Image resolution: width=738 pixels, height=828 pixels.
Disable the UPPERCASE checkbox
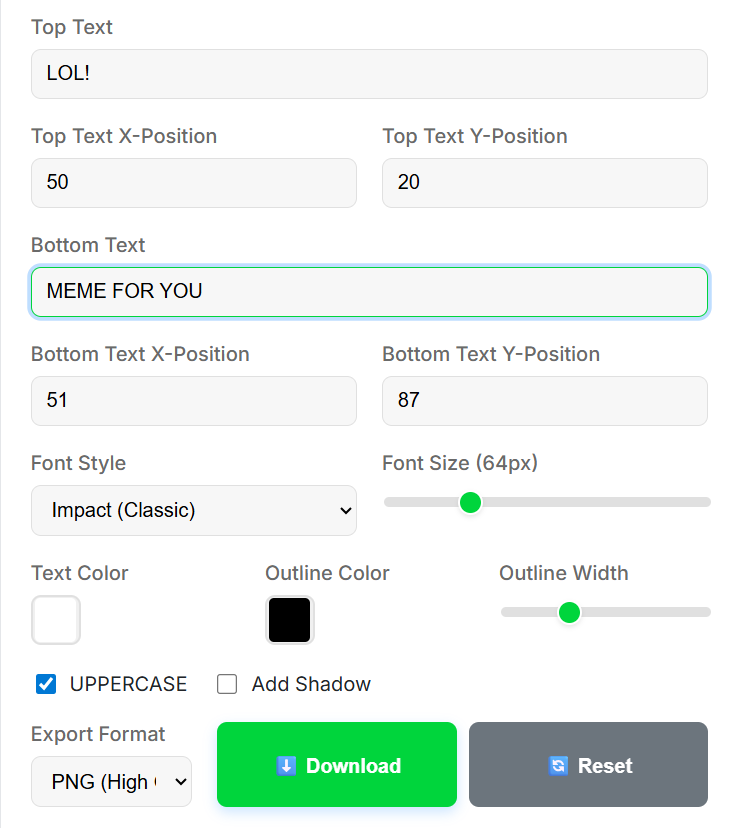click(x=46, y=684)
